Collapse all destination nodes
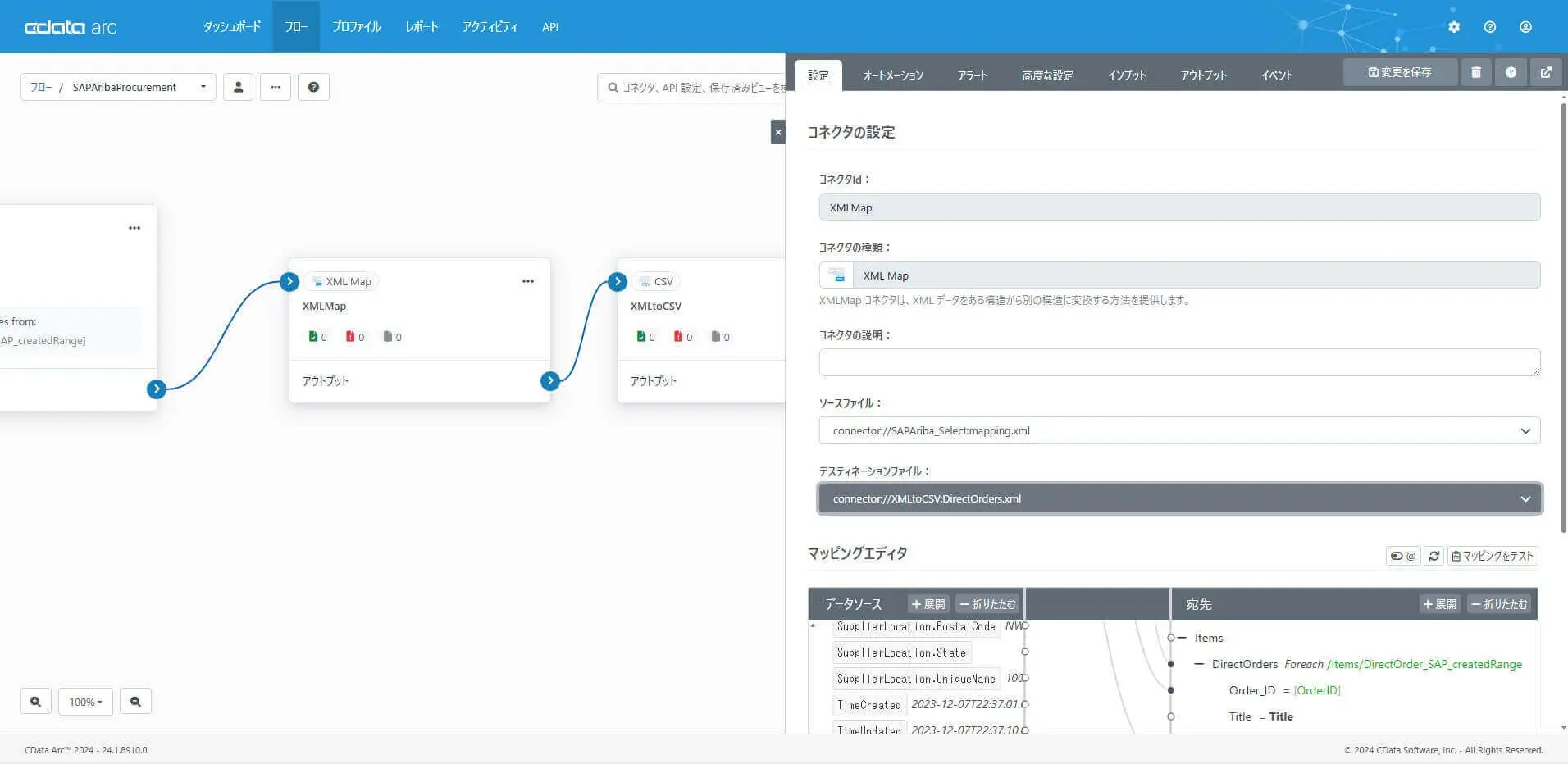Viewport: 1568px width, 764px height. pyautogui.click(x=1499, y=604)
